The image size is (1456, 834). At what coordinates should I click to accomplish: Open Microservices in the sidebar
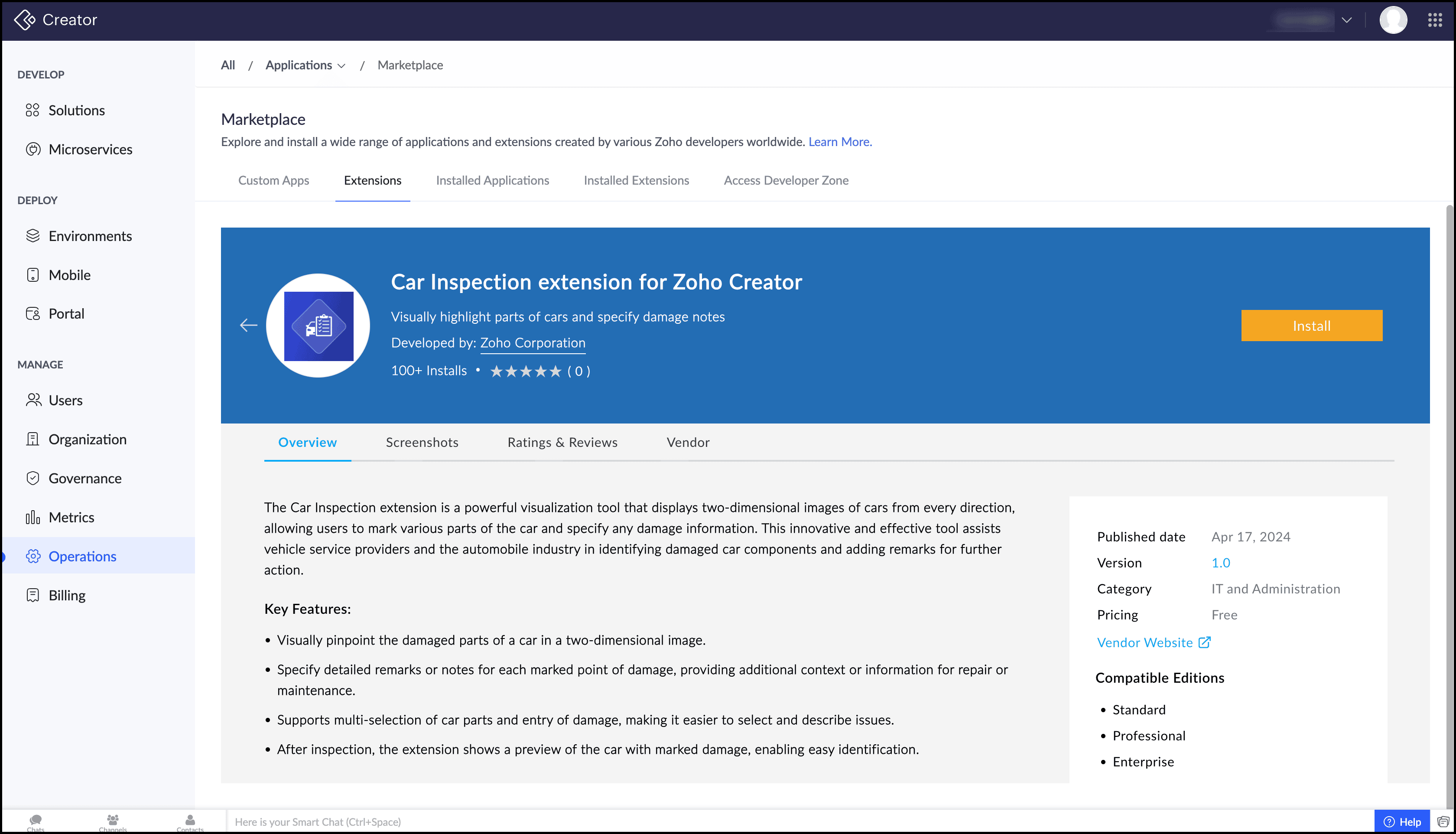point(90,150)
